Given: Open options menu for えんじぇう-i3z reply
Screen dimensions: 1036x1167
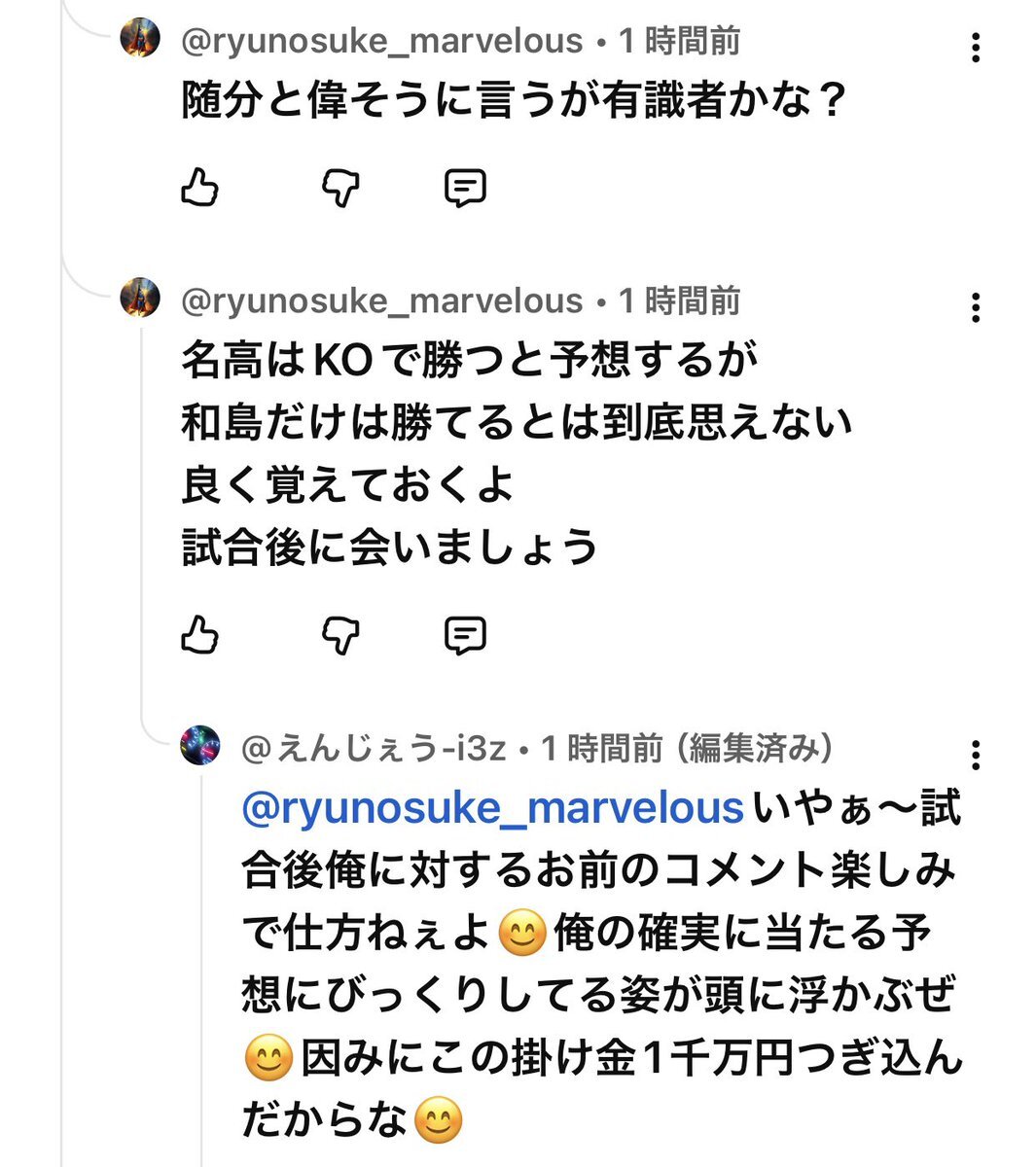Looking at the screenshot, I should [x=975, y=755].
